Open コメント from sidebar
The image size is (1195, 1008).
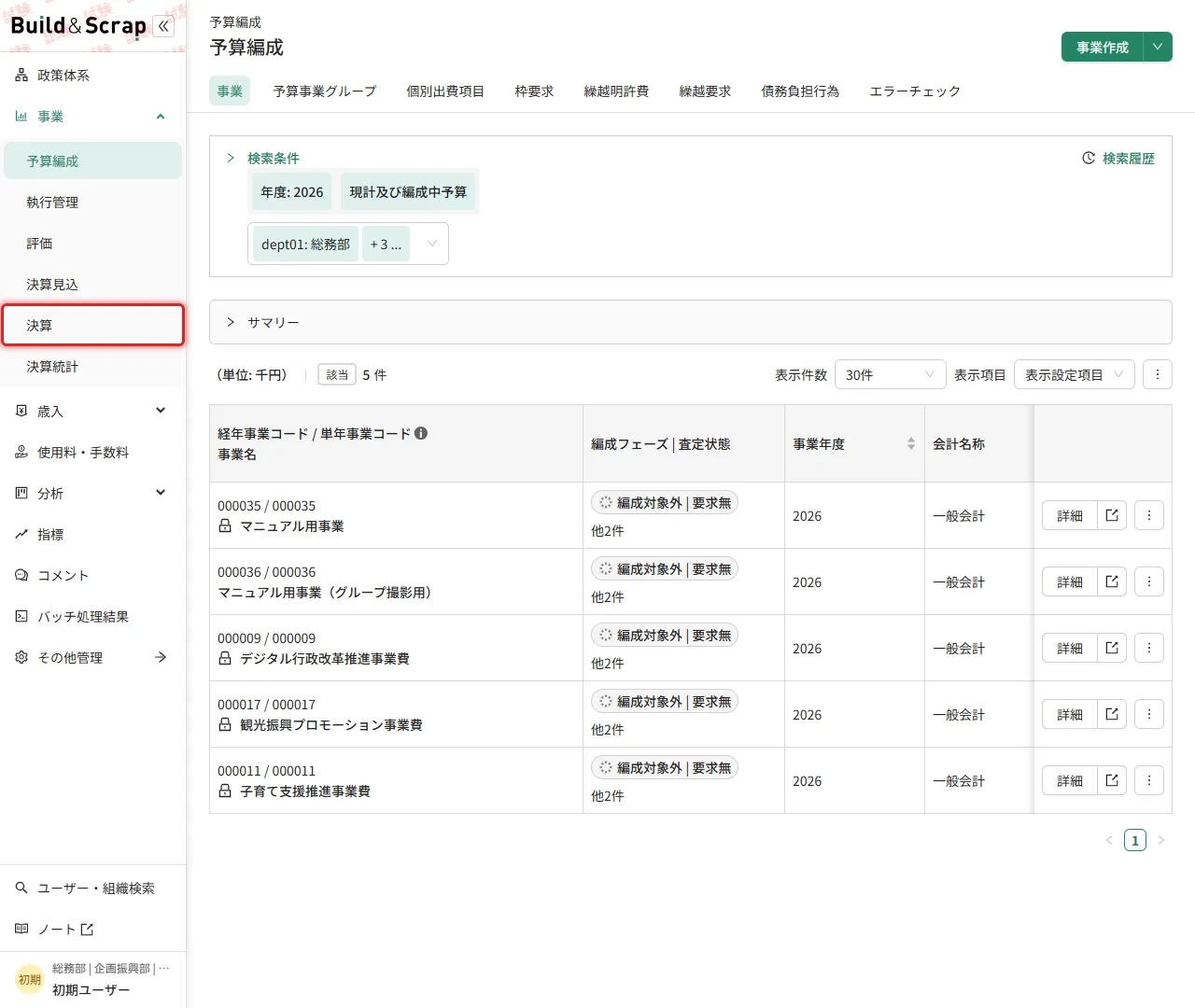point(92,575)
